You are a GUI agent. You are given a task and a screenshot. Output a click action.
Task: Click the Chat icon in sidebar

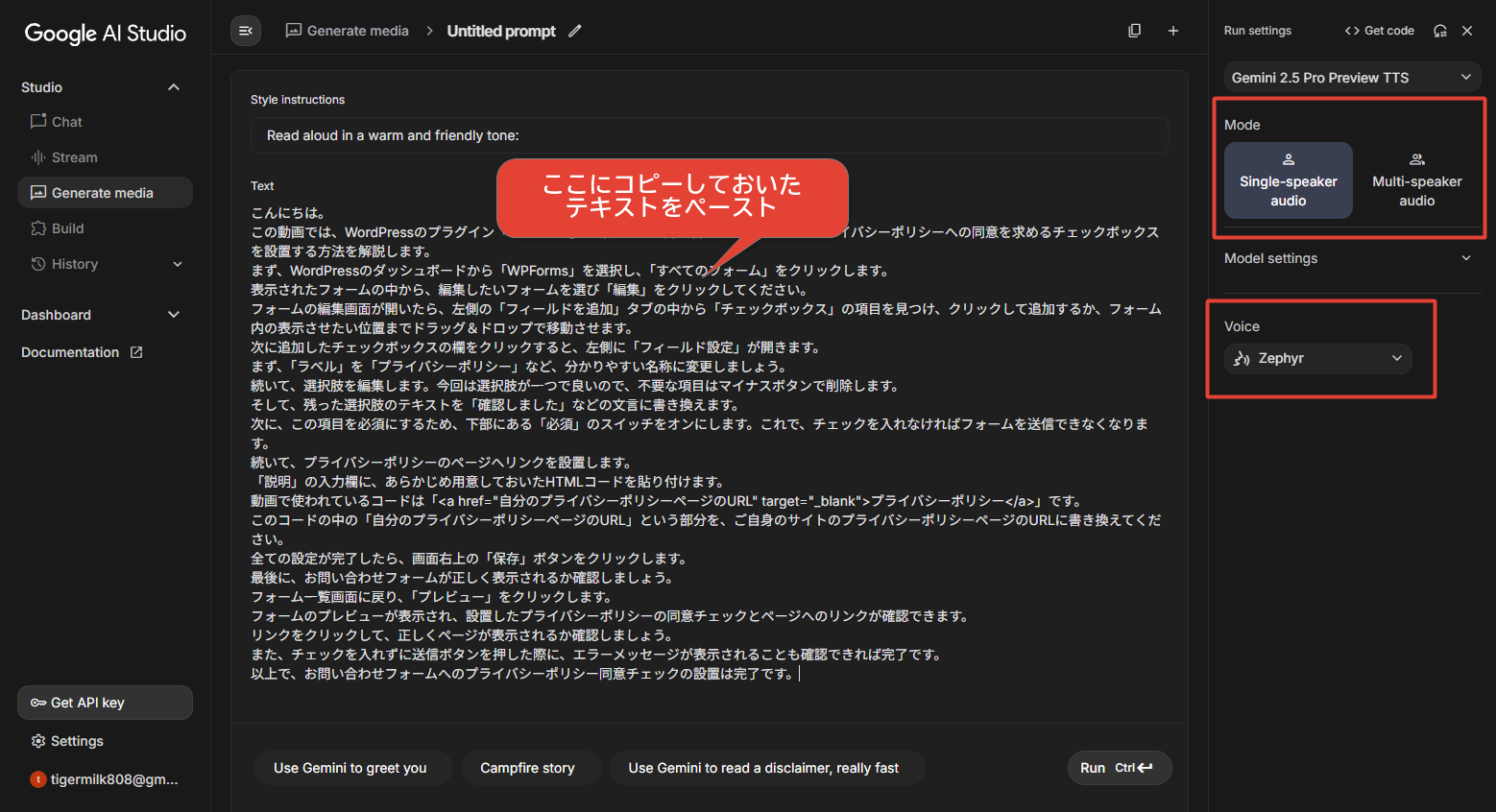38,122
